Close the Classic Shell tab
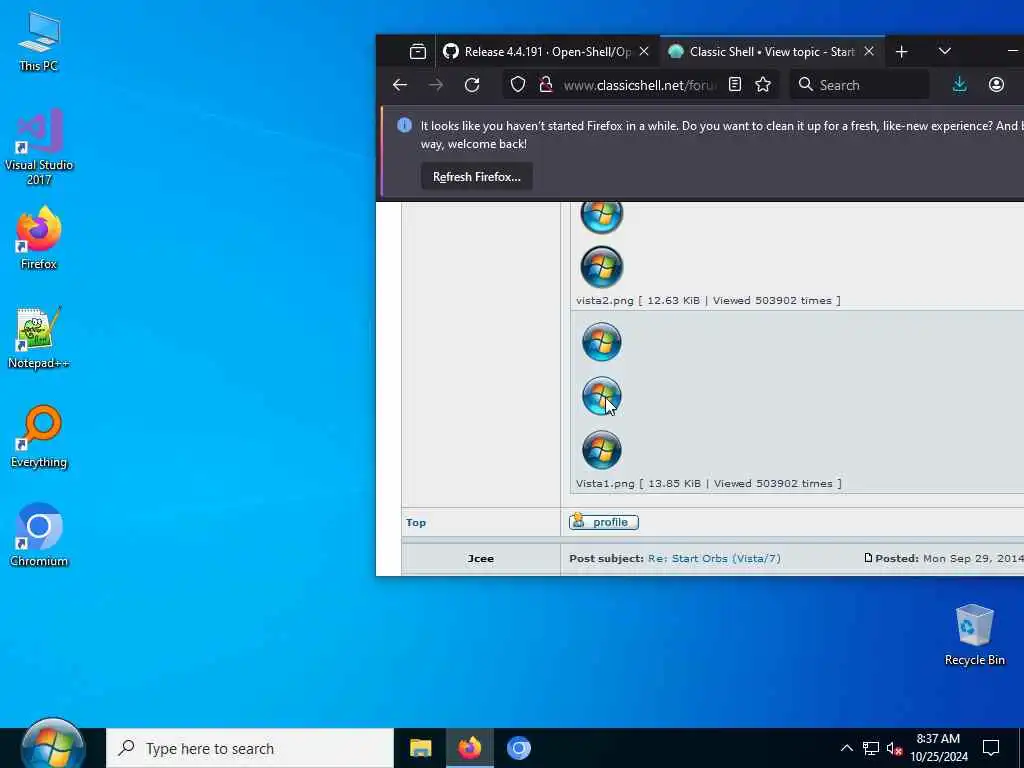The width and height of the screenshot is (1024, 768). 869,51
